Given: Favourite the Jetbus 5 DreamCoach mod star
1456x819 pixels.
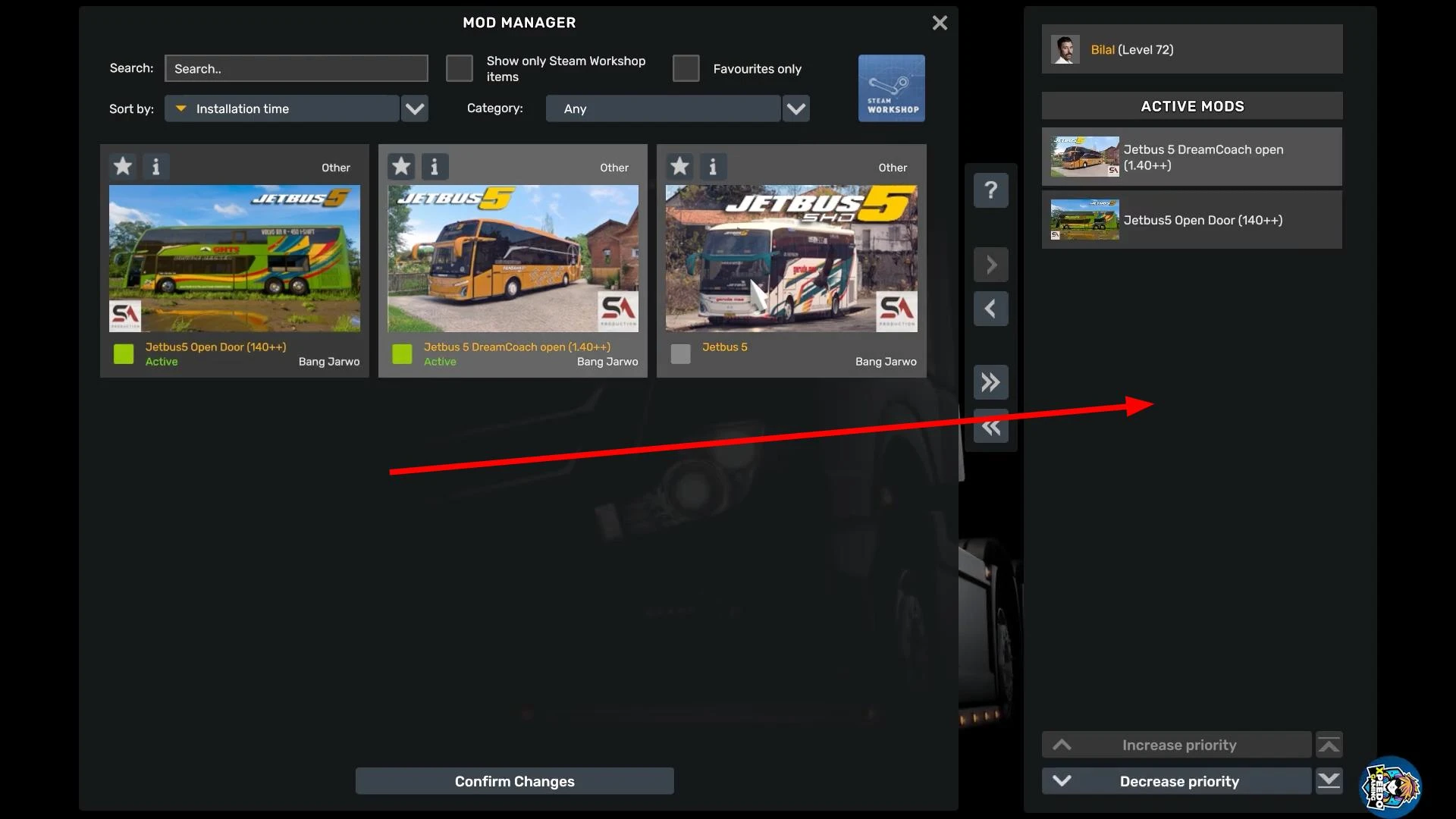Looking at the screenshot, I should [401, 166].
